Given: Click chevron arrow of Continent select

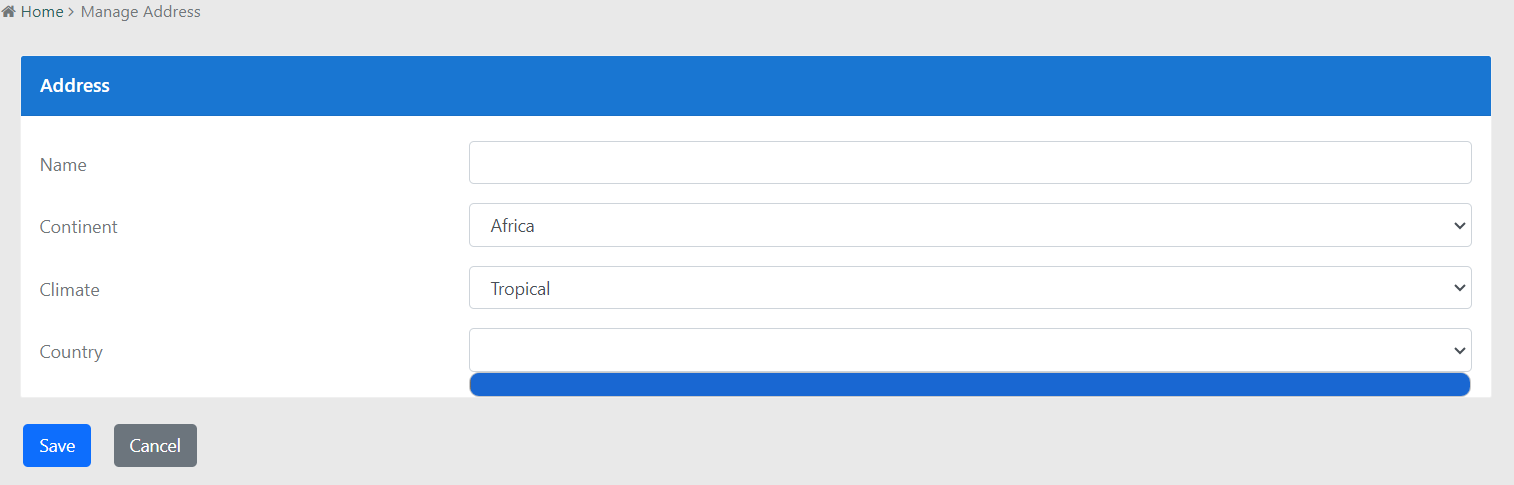Looking at the screenshot, I should coord(1457,226).
